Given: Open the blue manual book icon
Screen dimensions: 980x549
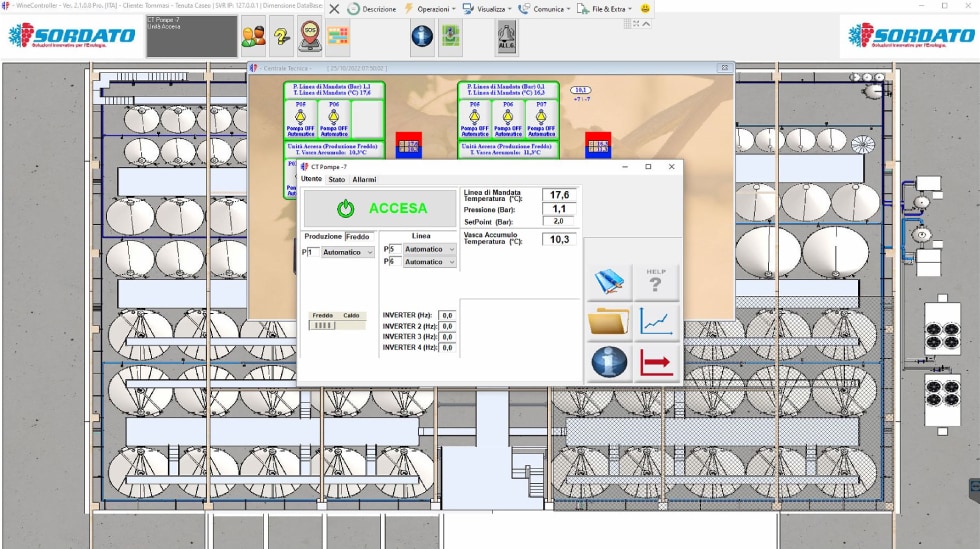Looking at the screenshot, I should 609,283.
